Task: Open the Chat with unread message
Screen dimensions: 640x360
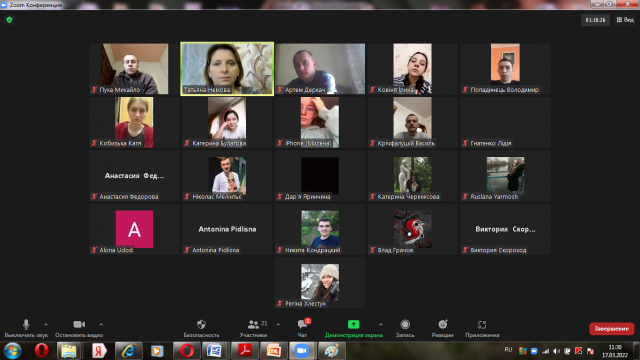Action: tap(302, 328)
